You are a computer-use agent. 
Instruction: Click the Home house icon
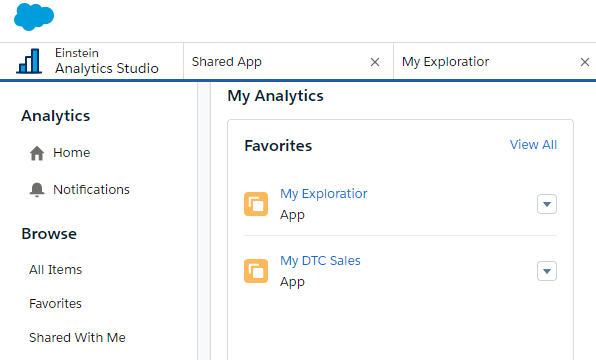(37, 153)
